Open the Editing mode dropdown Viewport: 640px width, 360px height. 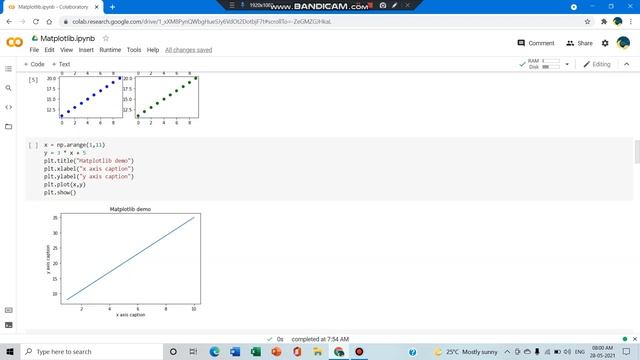597,64
